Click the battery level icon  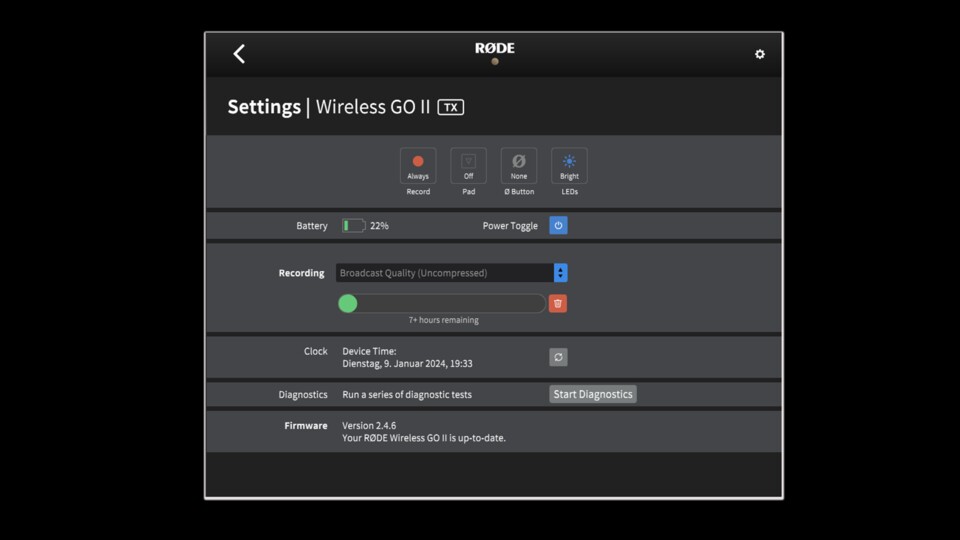353,226
